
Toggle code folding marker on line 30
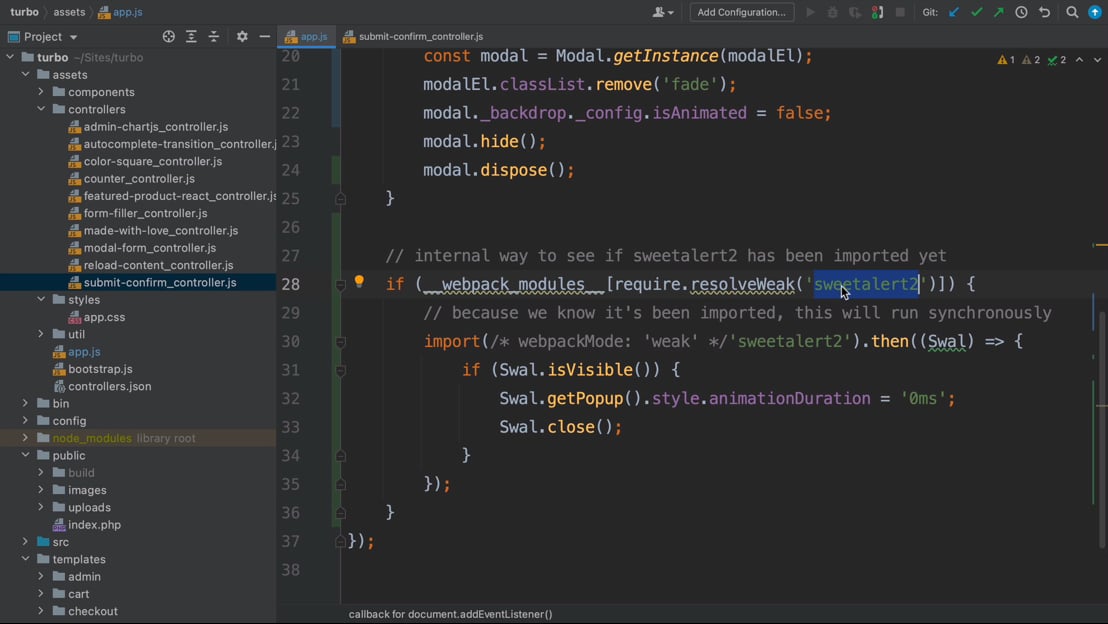(x=341, y=342)
